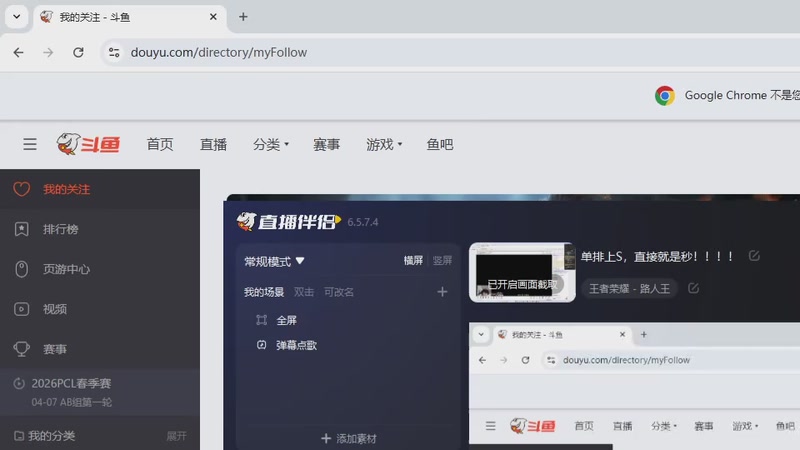Screen dimensions: 800x450
Task: Expand the 分类 dropdown menu
Action: [271, 144]
